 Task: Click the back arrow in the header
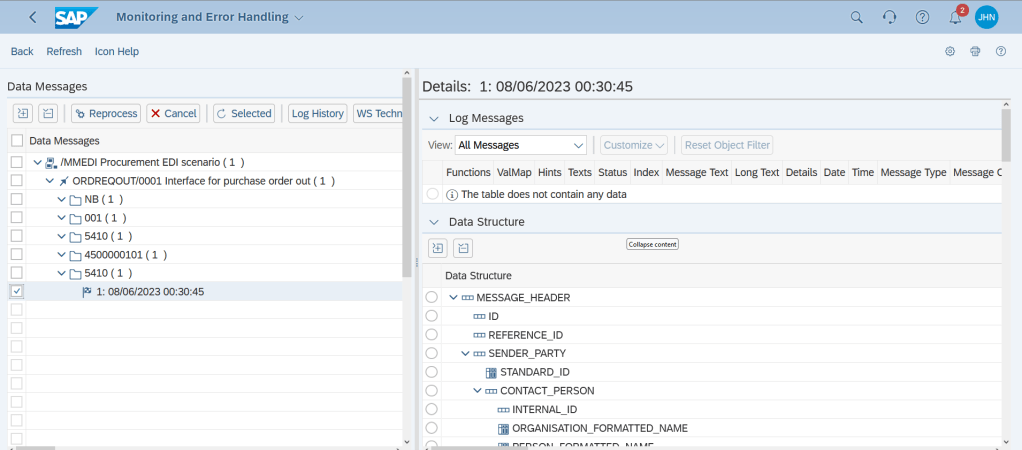coord(33,17)
